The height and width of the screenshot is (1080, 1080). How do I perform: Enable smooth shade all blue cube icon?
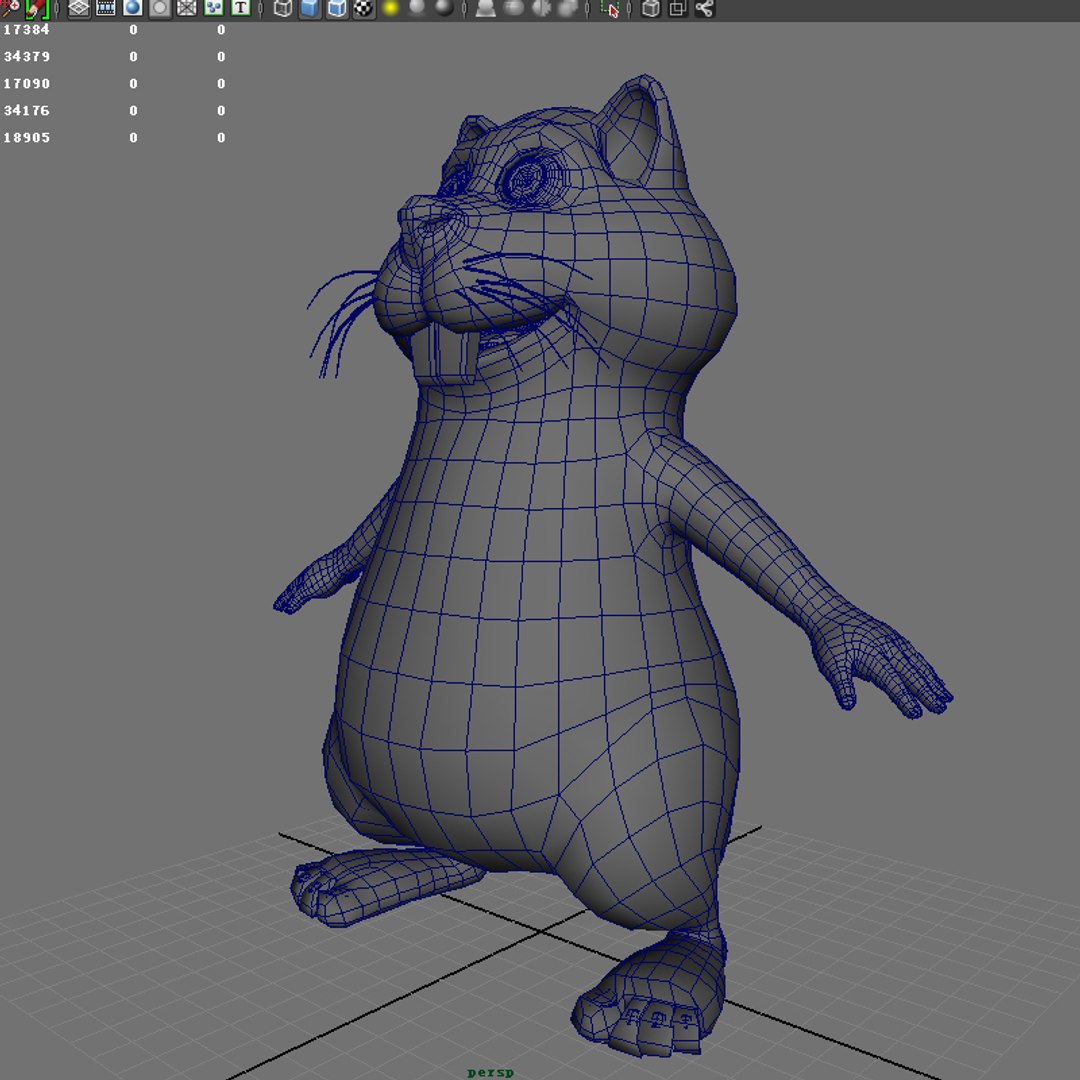310,8
